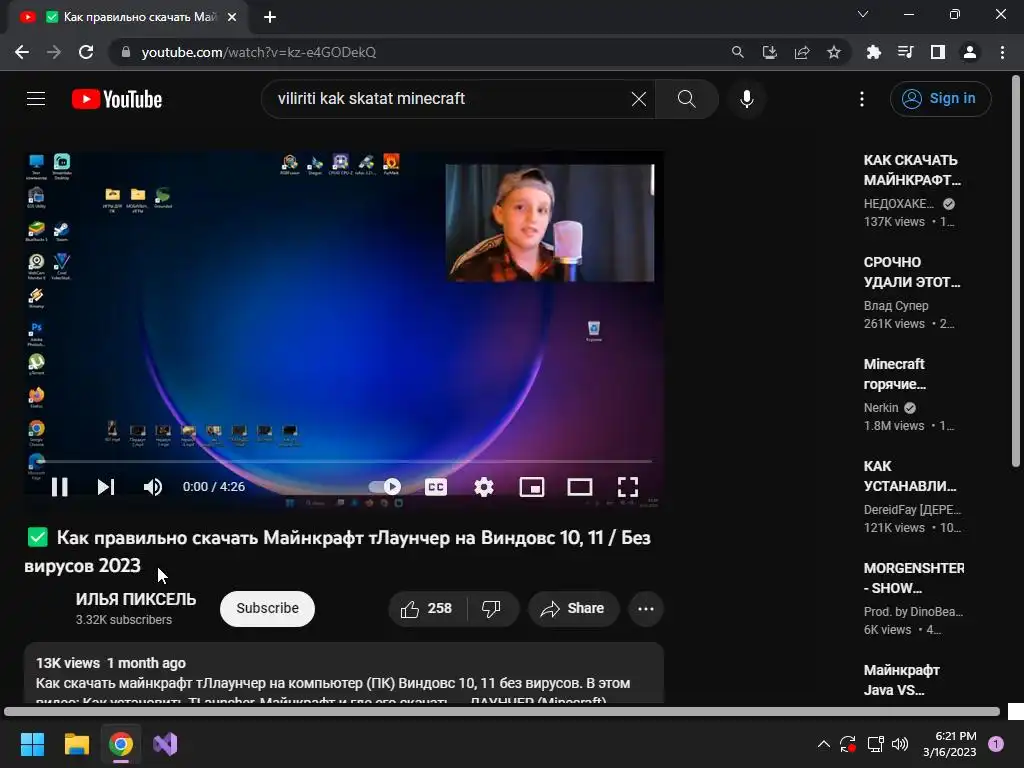Screen dimensions: 1024x768
Task: Subscribe to ИЛЬЯ ПИКСЕЛЬ channel
Action: (x=267, y=608)
